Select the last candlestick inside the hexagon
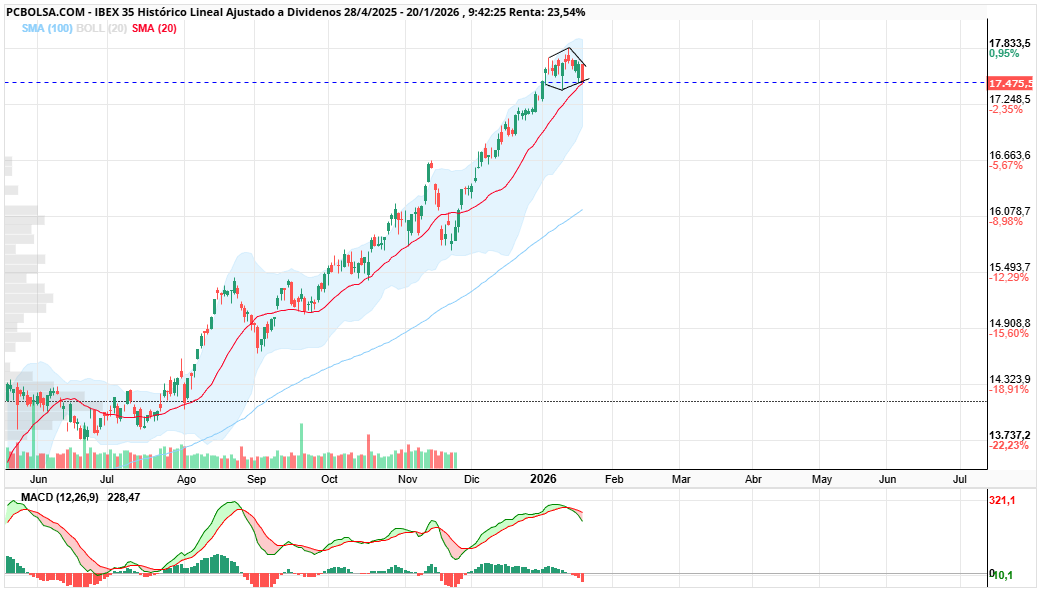1041x592 pixels. (x=583, y=72)
